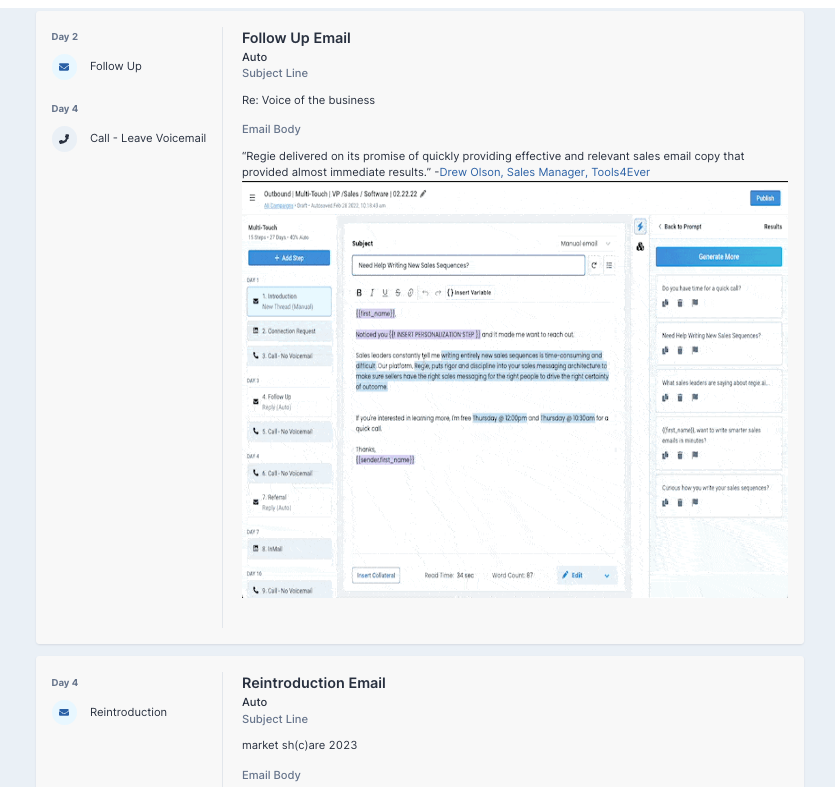
Task: Click the refresh icon beside the subject field
Action: tap(594, 265)
